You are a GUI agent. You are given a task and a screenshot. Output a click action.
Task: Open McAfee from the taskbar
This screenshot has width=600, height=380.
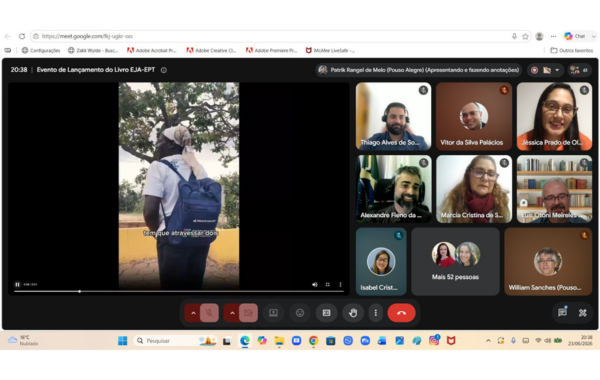(451, 341)
